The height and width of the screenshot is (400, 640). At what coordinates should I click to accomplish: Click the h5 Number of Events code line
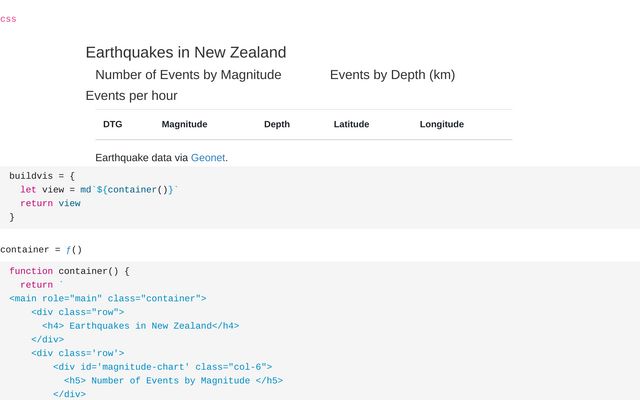173,380
